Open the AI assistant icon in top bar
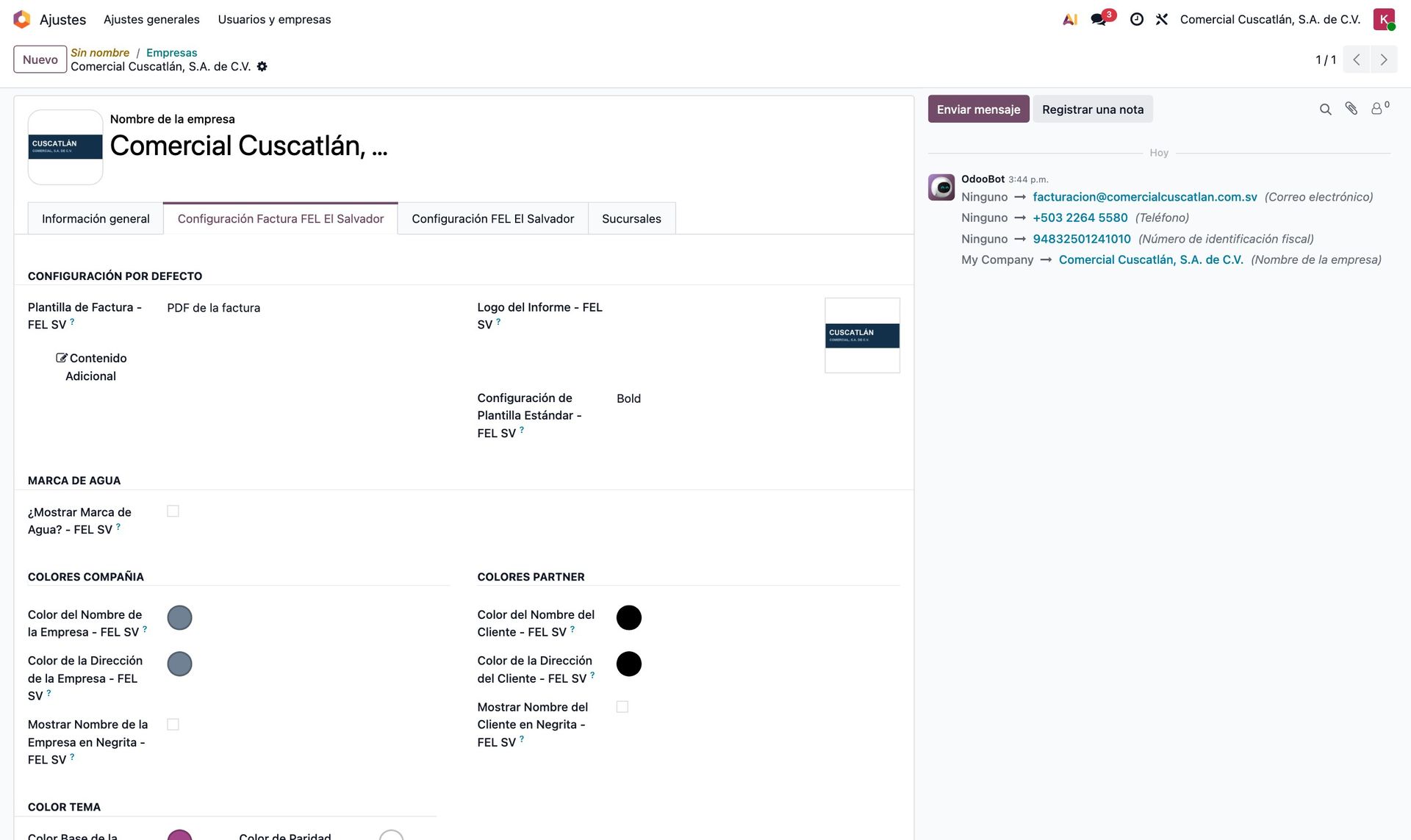The image size is (1411, 840). tap(1070, 20)
